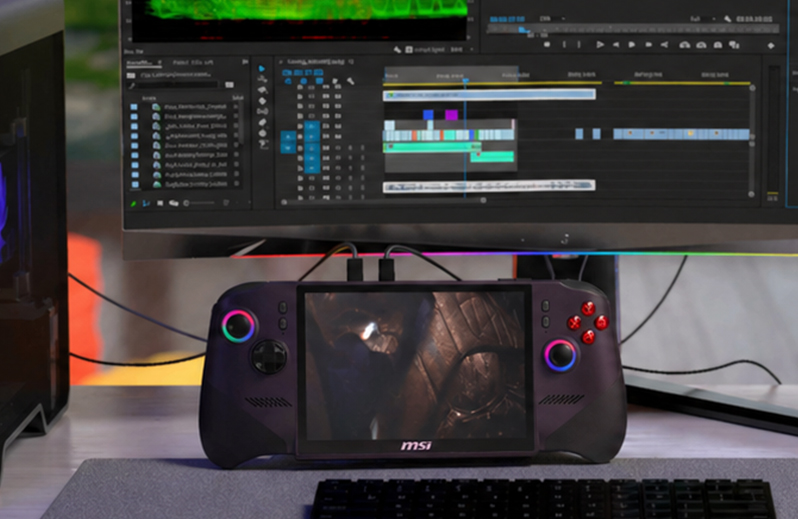Switch the Project panel to freeform view
This screenshot has width=798, height=519.
coord(174,203)
